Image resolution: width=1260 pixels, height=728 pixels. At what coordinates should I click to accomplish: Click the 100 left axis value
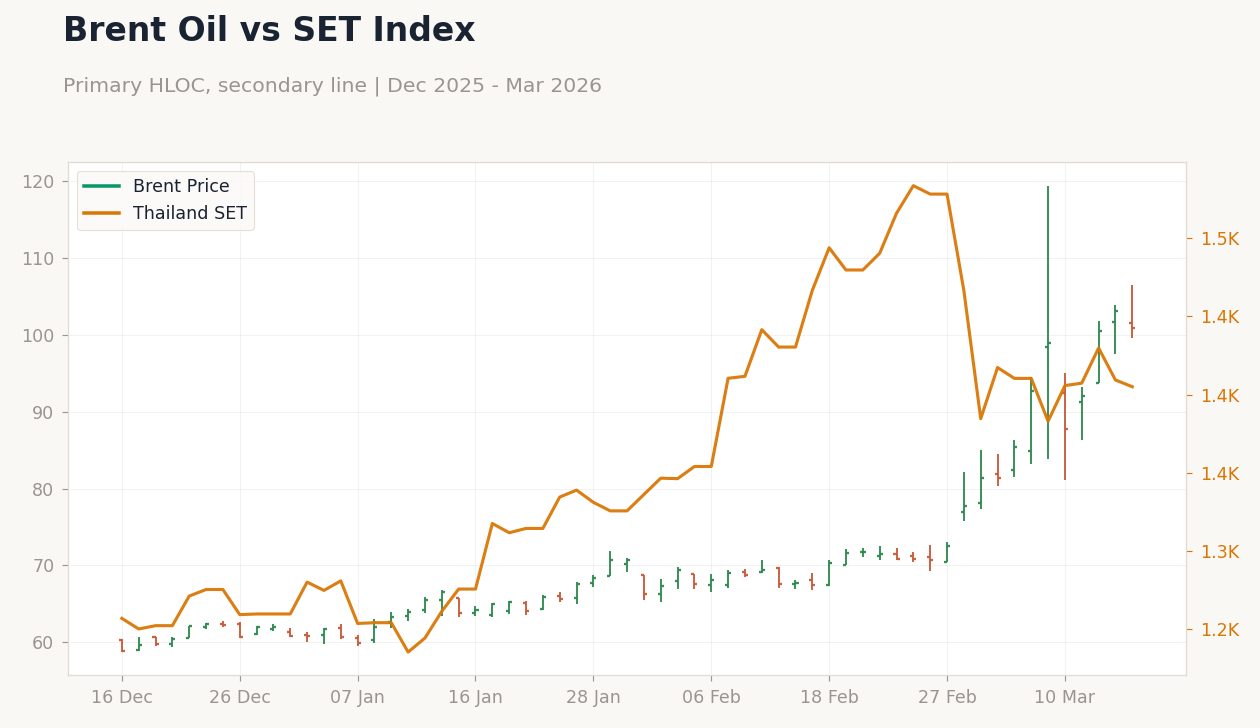pyautogui.click(x=38, y=336)
